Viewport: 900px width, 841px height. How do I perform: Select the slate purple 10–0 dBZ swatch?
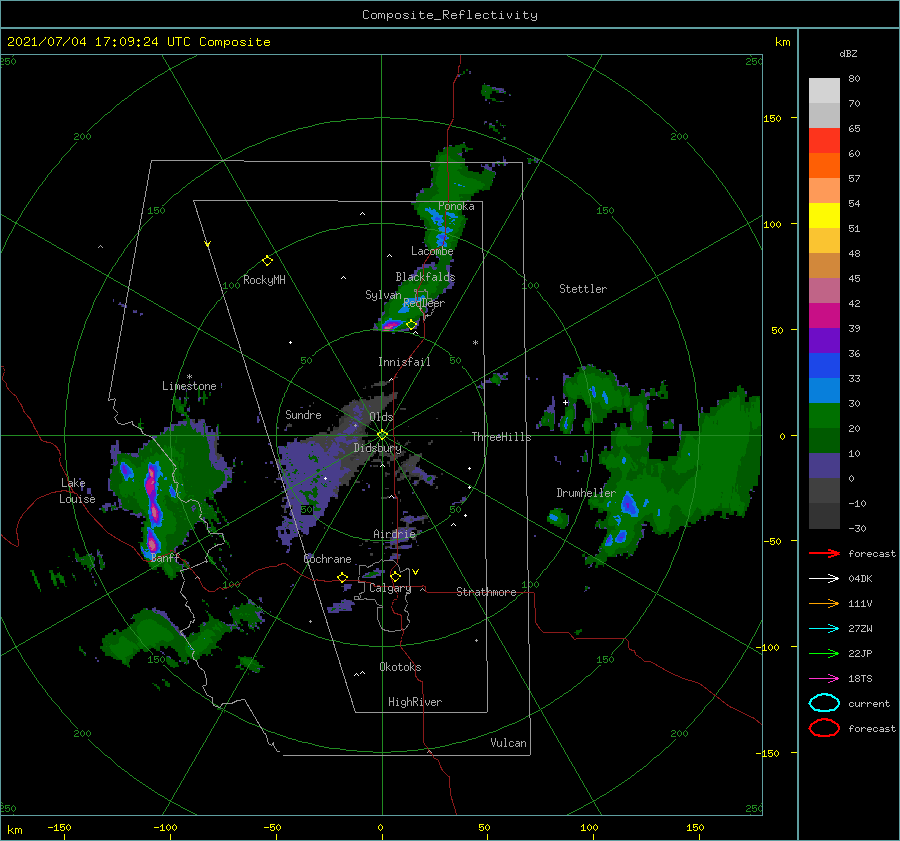824,465
